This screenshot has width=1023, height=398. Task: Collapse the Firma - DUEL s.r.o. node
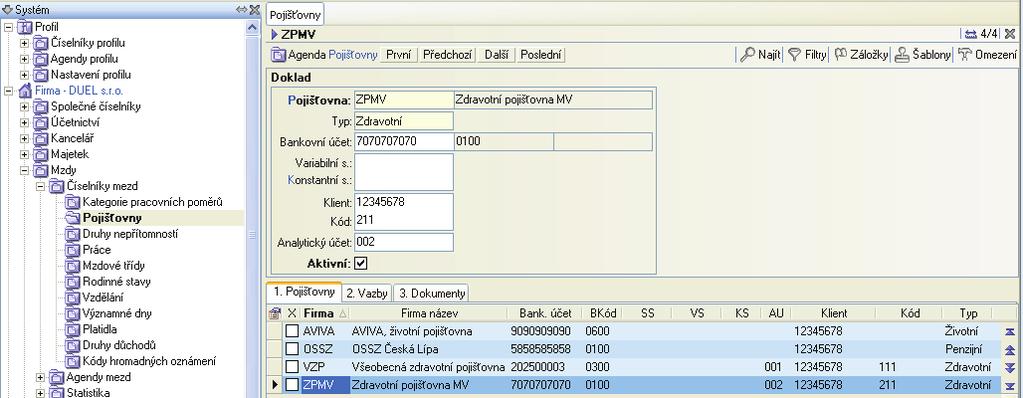tap(8, 91)
